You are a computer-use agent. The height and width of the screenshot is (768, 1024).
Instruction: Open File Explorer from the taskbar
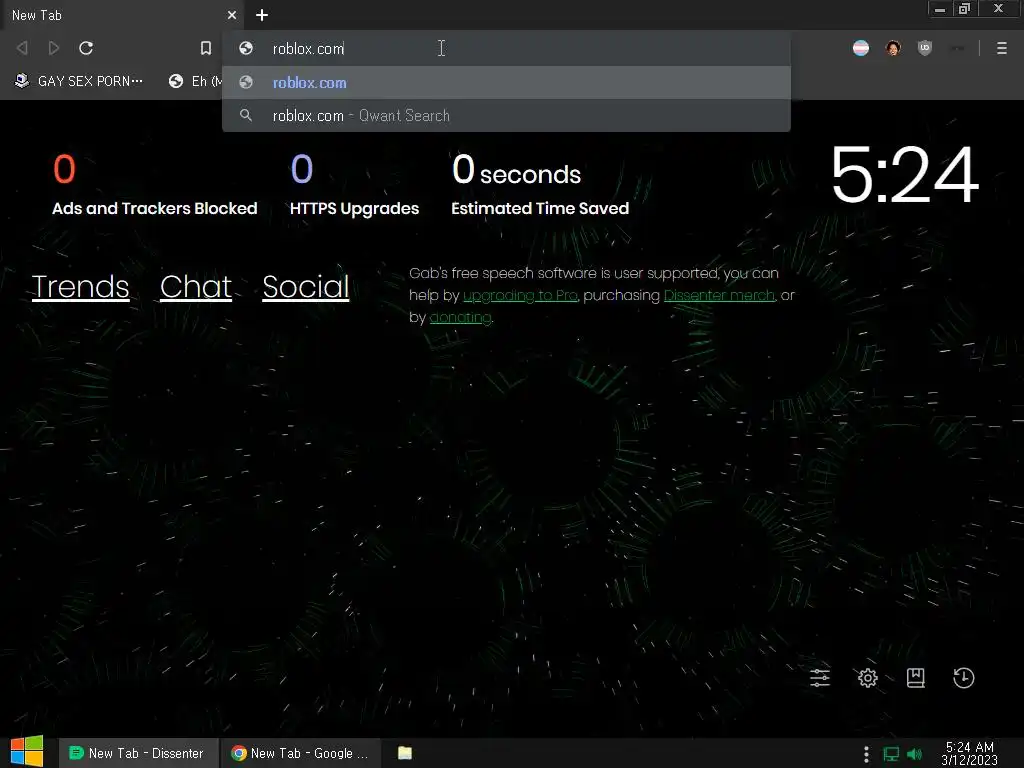point(405,753)
